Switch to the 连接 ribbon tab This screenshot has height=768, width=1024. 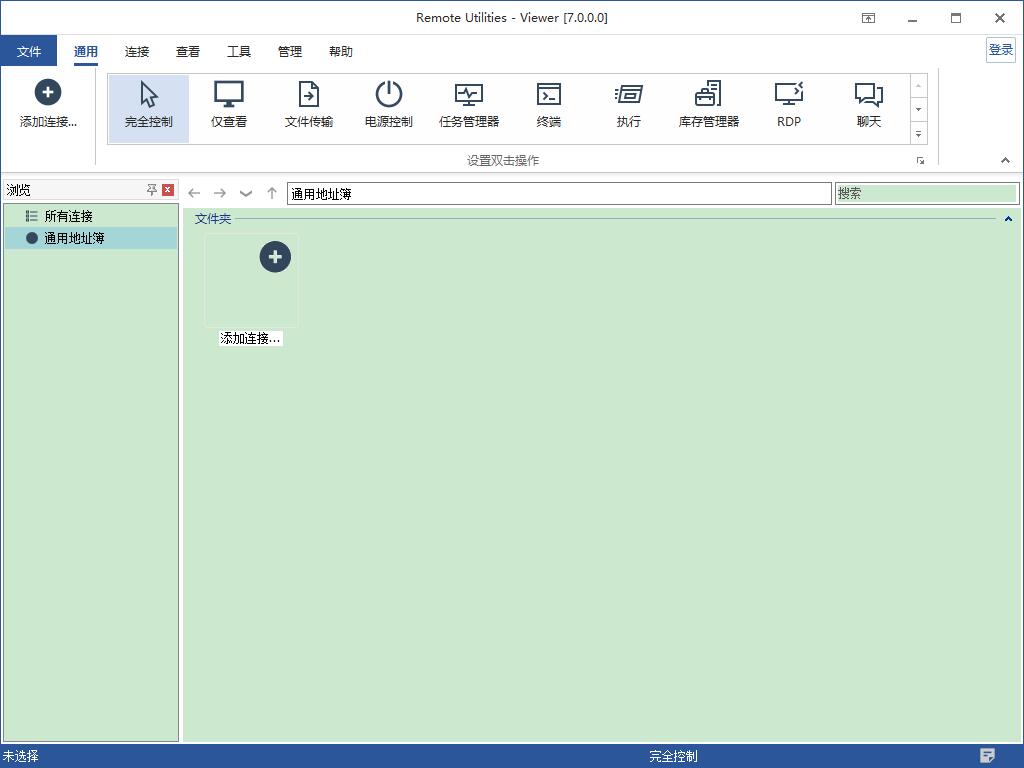(136, 51)
